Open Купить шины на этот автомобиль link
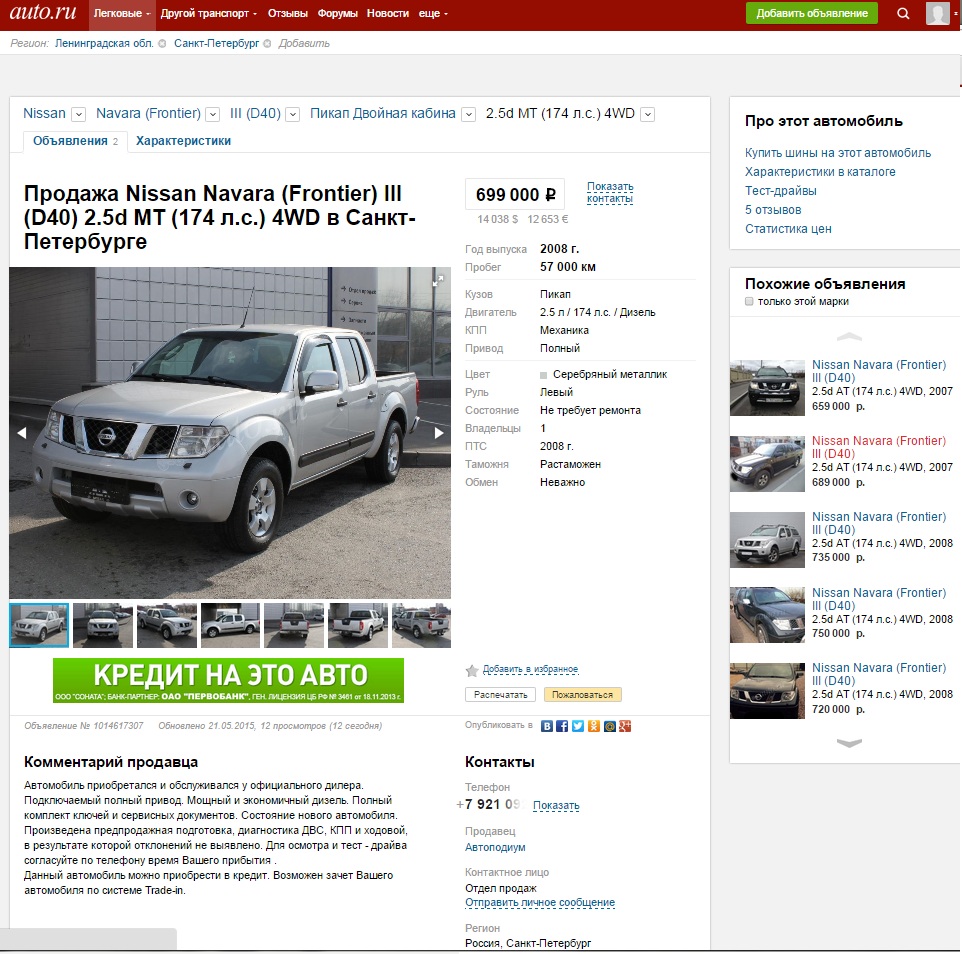Image resolution: width=962 pixels, height=954 pixels. click(837, 153)
